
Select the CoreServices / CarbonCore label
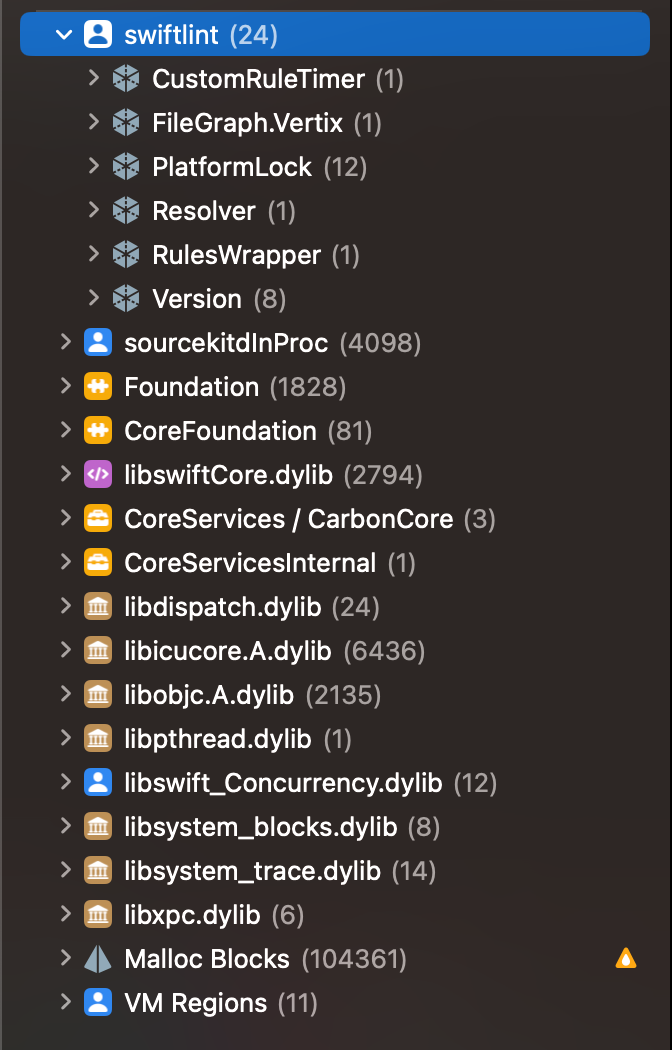288,519
